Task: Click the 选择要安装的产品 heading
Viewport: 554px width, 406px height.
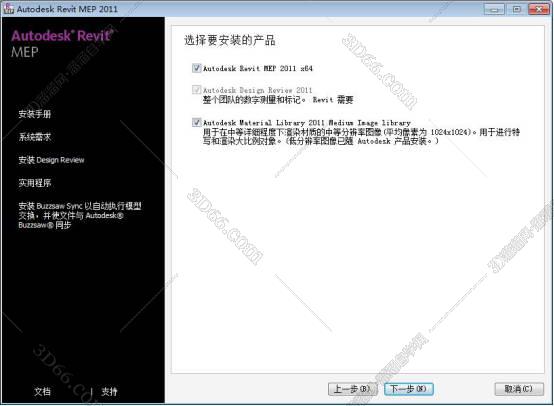Action: tap(230, 40)
